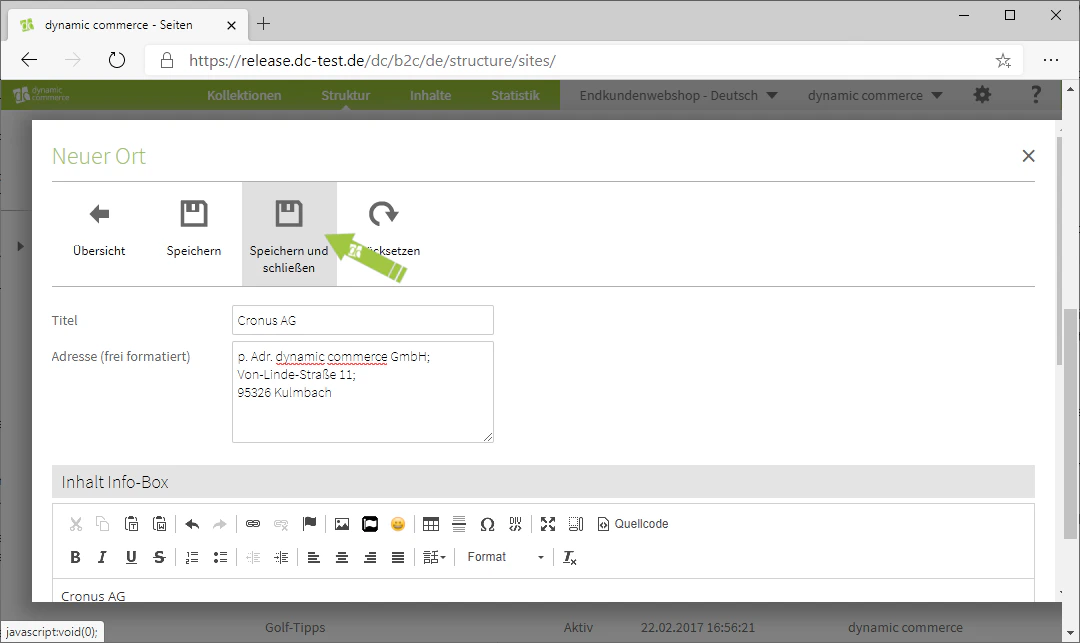The height and width of the screenshot is (643, 1080).
Task: Click the Adresse text area
Action: (363, 392)
